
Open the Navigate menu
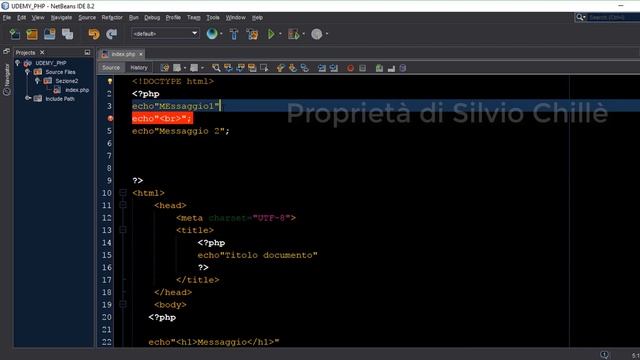coord(61,18)
